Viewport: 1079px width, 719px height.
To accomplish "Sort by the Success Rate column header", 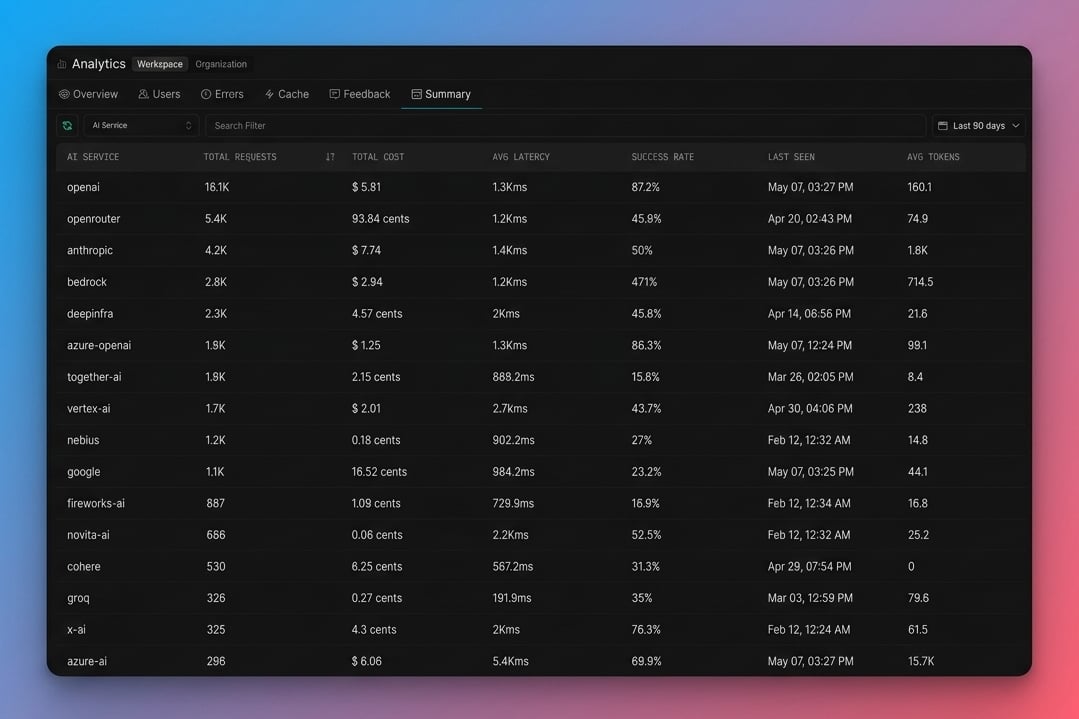I will pos(663,157).
